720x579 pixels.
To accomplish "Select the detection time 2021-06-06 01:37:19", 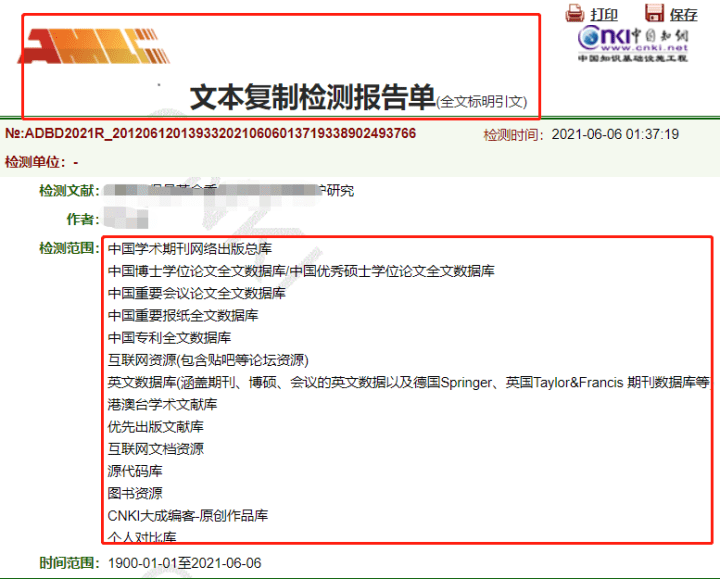I will (x=615, y=134).
